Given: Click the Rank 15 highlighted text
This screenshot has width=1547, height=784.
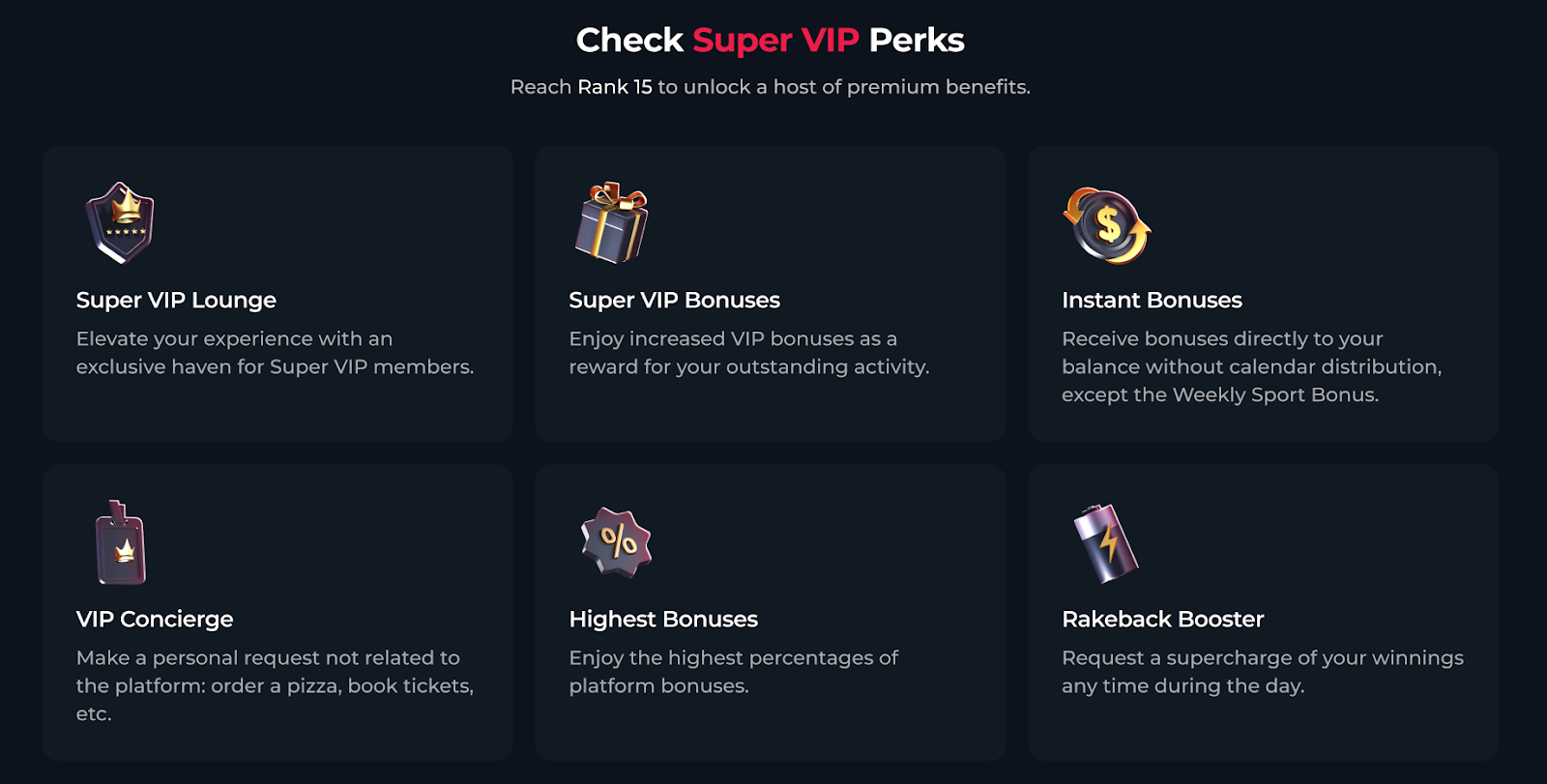Looking at the screenshot, I should pyautogui.click(x=615, y=87).
